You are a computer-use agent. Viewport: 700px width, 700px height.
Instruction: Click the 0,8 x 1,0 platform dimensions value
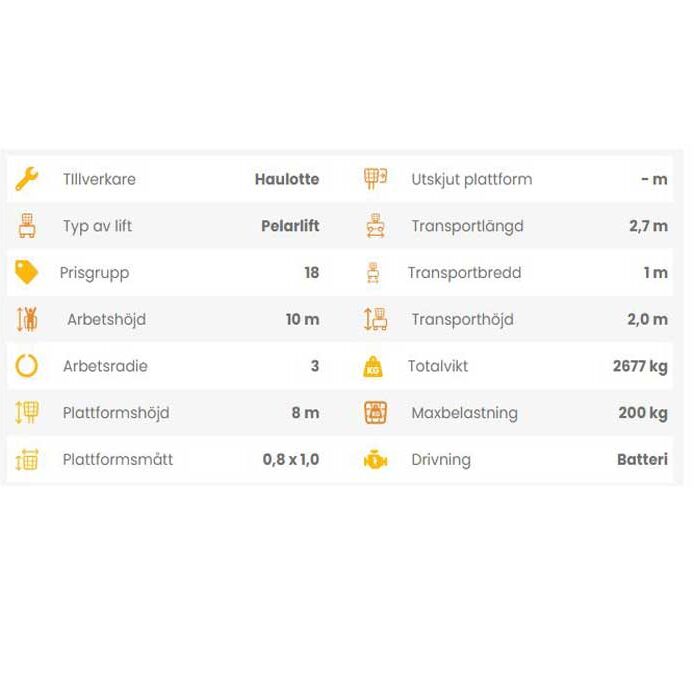pos(291,460)
